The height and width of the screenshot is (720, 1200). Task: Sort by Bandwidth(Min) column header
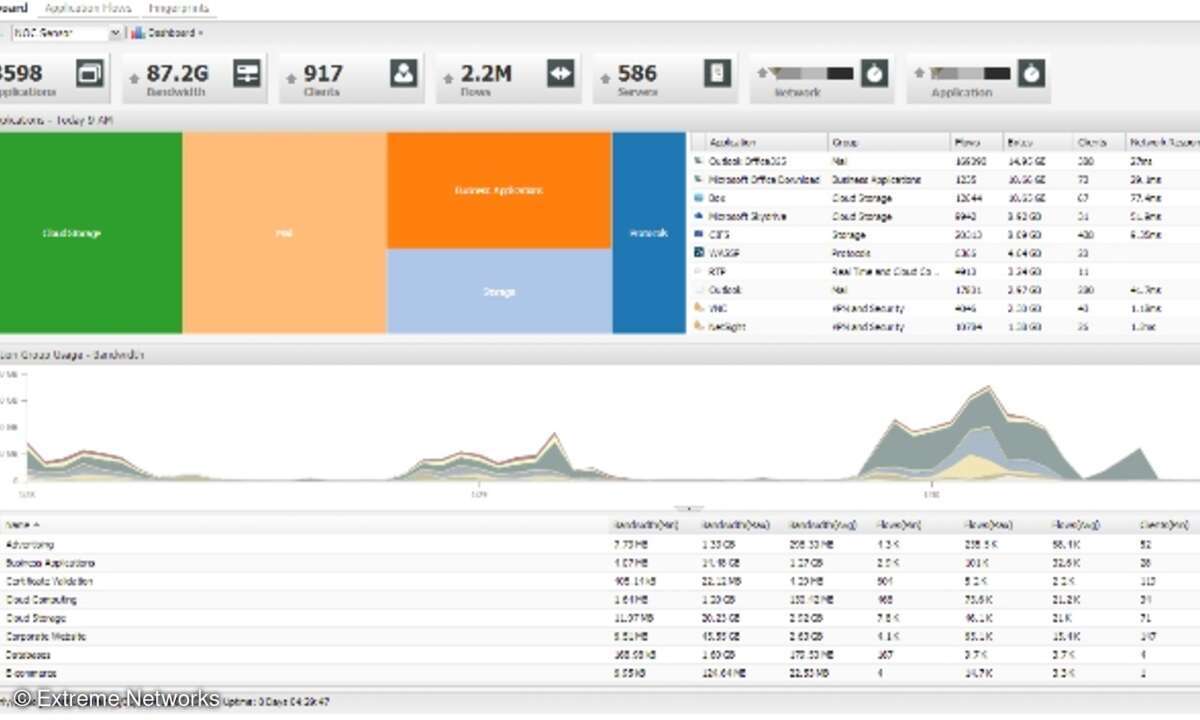(x=654, y=524)
